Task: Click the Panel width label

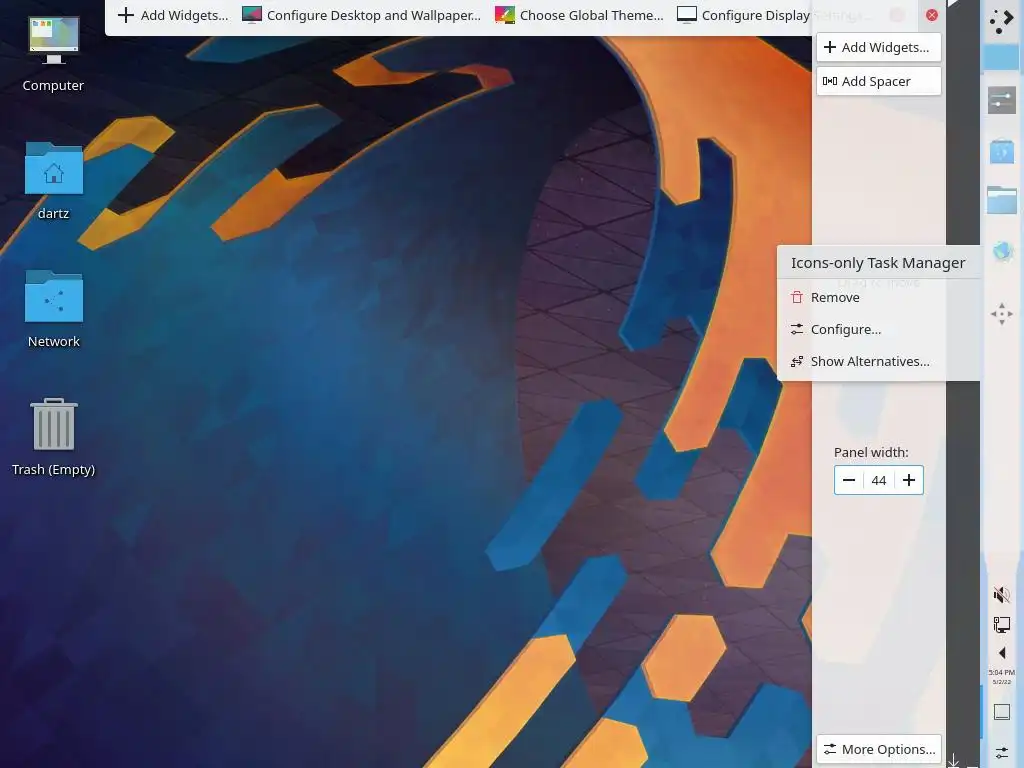Action: pos(871,452)
